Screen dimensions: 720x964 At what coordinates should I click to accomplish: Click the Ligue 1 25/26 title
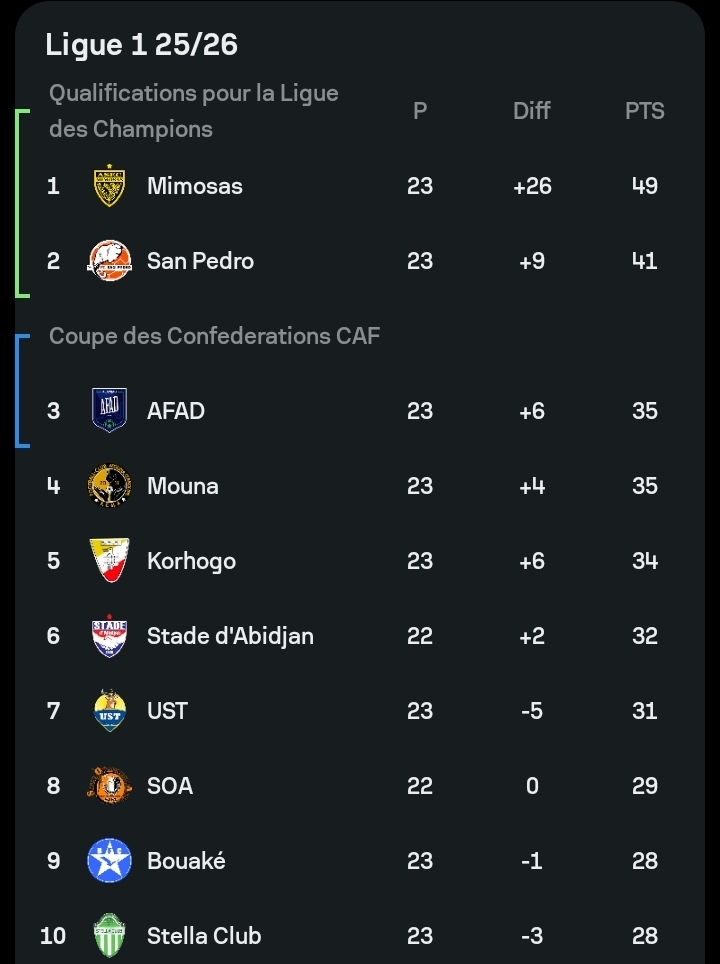point(141,45)
